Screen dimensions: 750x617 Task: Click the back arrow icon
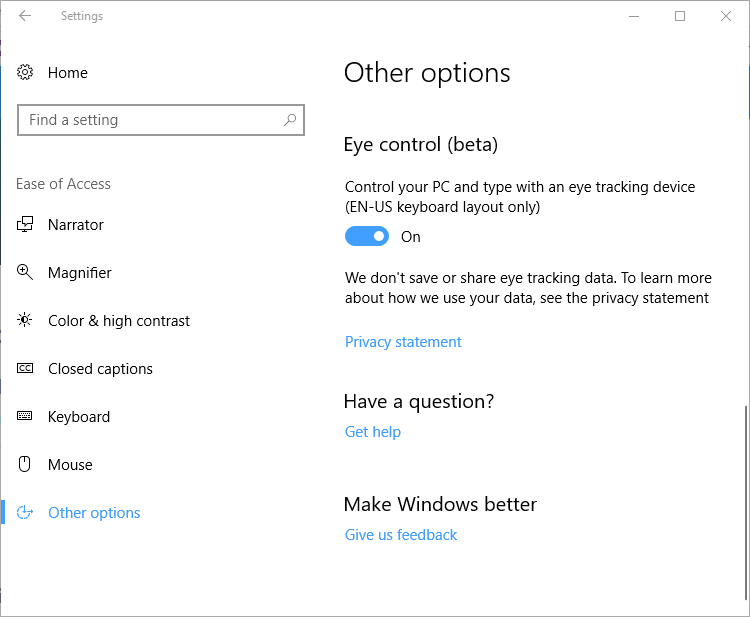(x=25, y=16)
